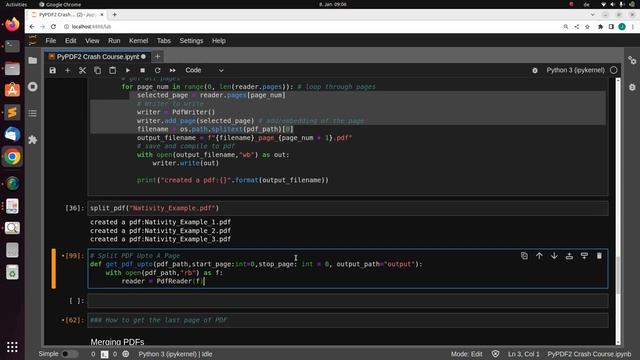Duplicate the active cell with copy icon
This screenshot has height=360, width=640.
click(524, 256)
